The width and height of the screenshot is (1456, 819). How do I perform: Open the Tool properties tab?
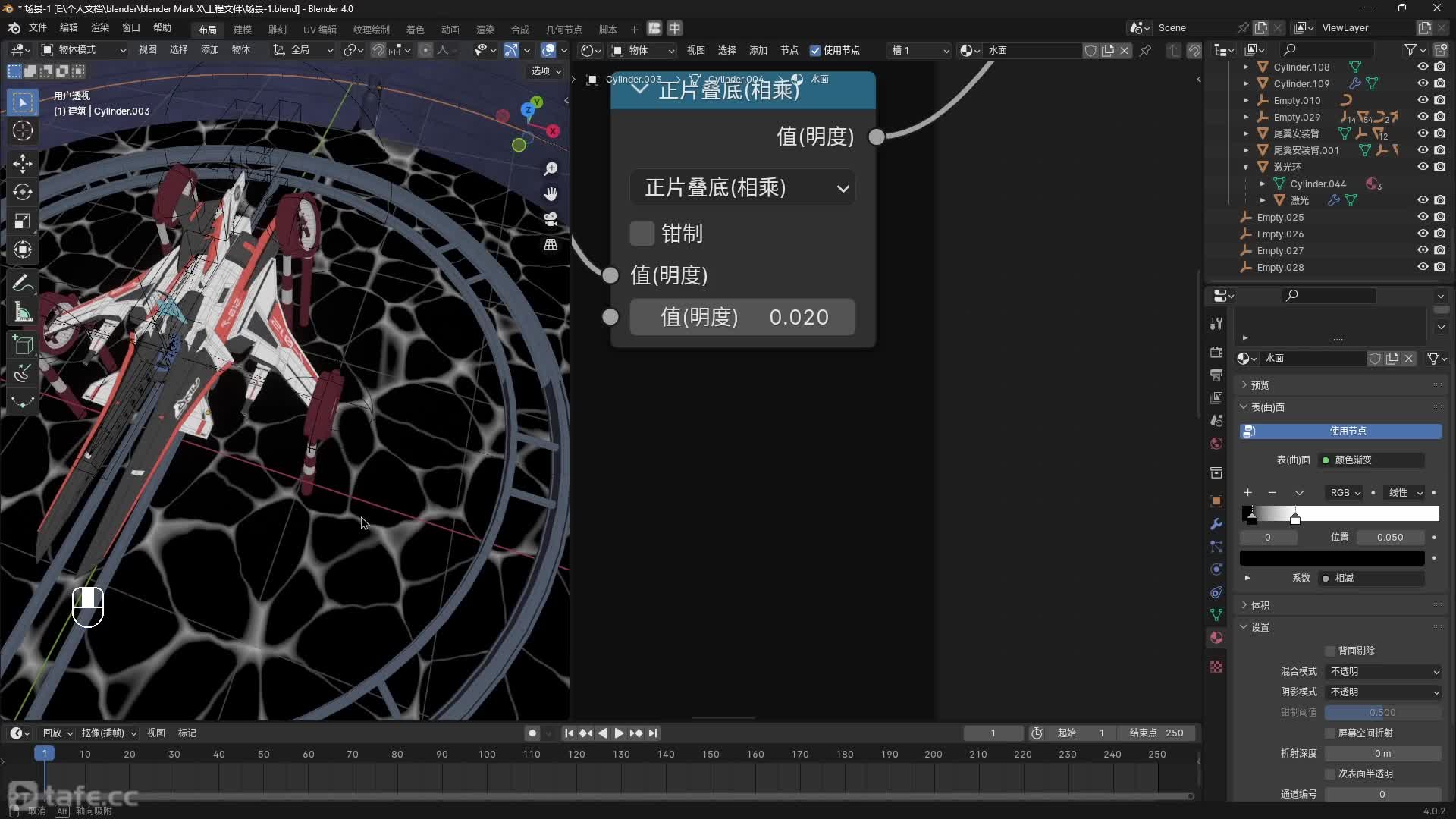(x=1216, y=324)
